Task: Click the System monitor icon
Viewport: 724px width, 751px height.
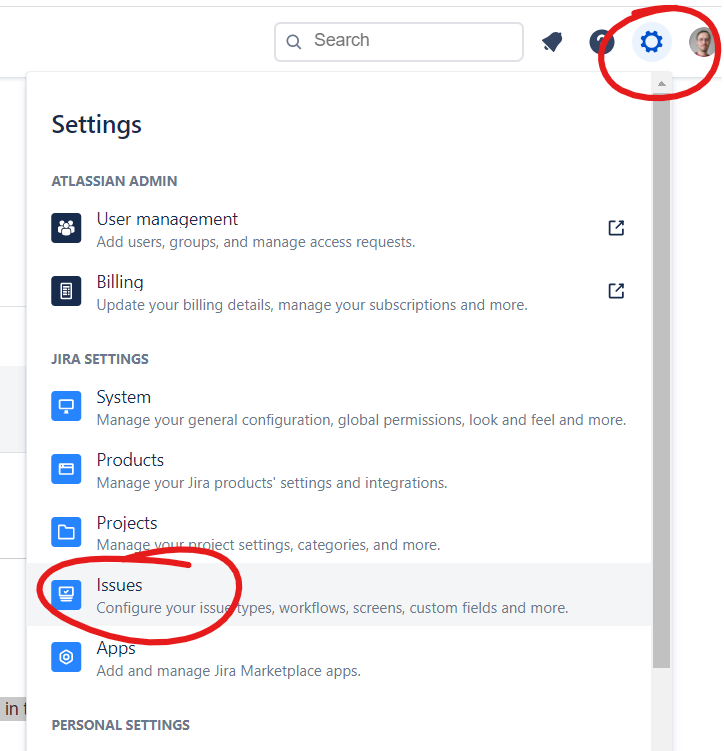Action: pyautogui.click(x=66, y=406)
